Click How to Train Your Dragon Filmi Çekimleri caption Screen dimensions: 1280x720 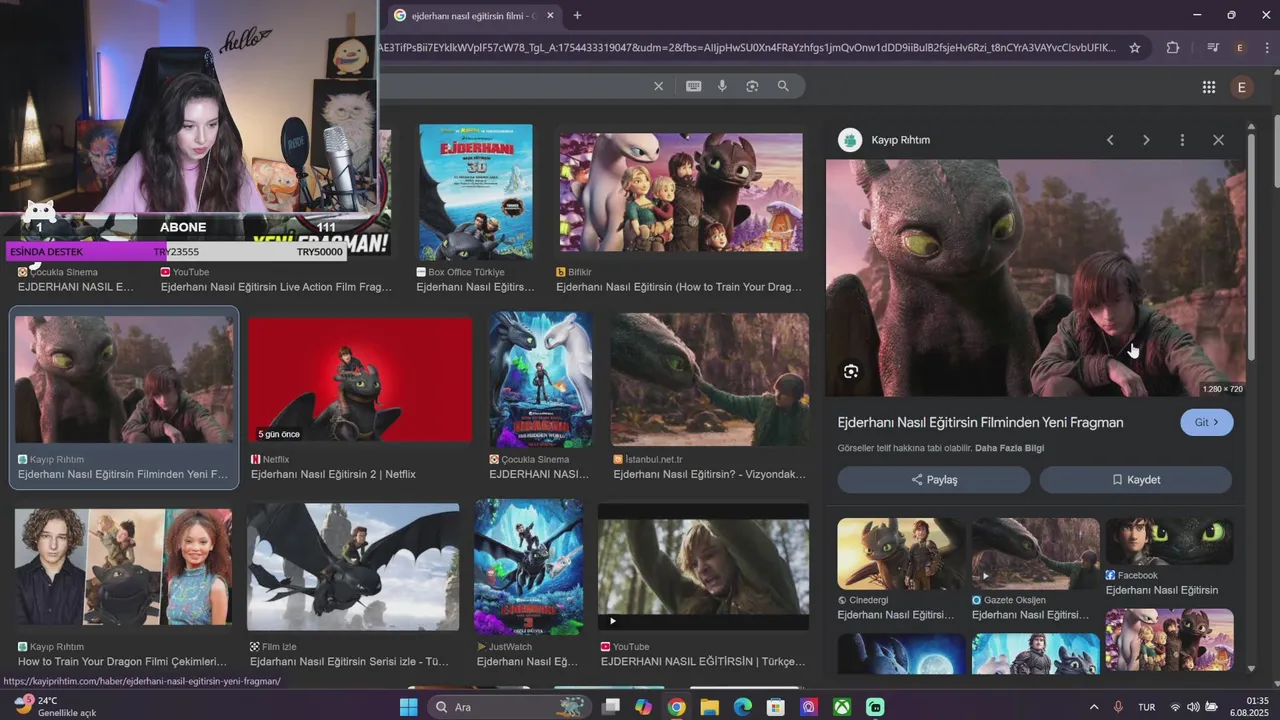click(x=123, y=661)
